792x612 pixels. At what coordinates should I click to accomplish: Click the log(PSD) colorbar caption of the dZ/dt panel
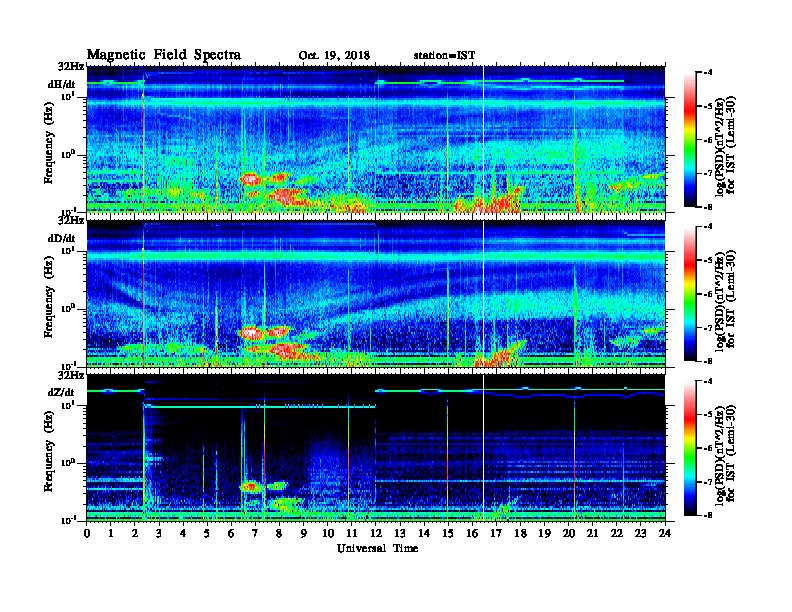coord(725,453)
